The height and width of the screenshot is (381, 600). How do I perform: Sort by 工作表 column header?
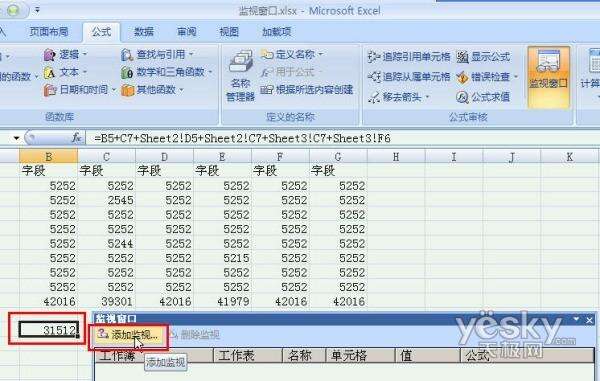248,356
